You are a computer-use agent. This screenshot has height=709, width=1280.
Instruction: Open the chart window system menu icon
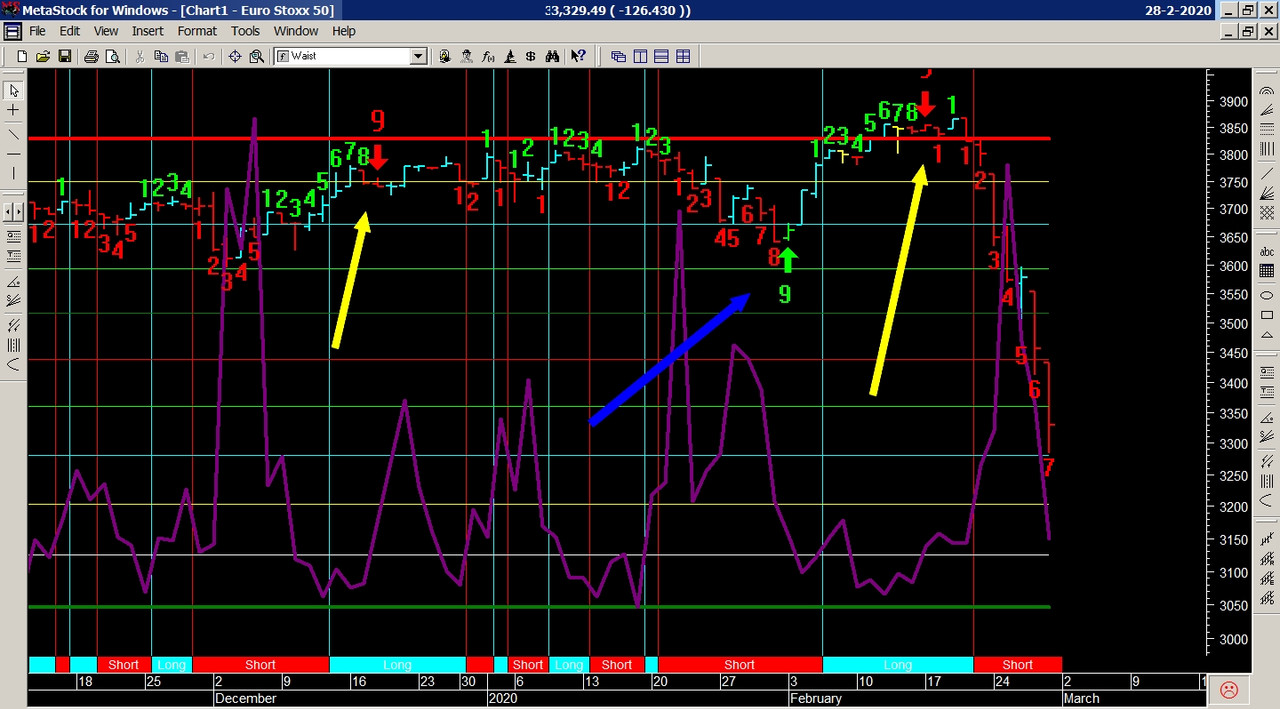[12, 31]
